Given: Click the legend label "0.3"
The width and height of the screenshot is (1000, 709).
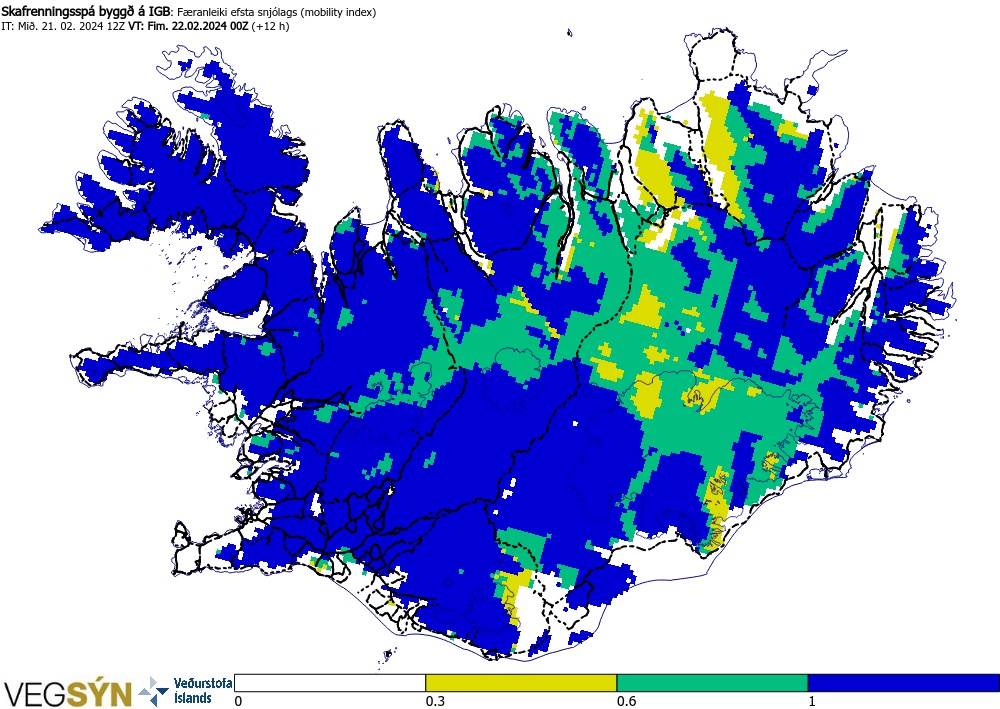Looking at the screenshot, I should point(434,701).
